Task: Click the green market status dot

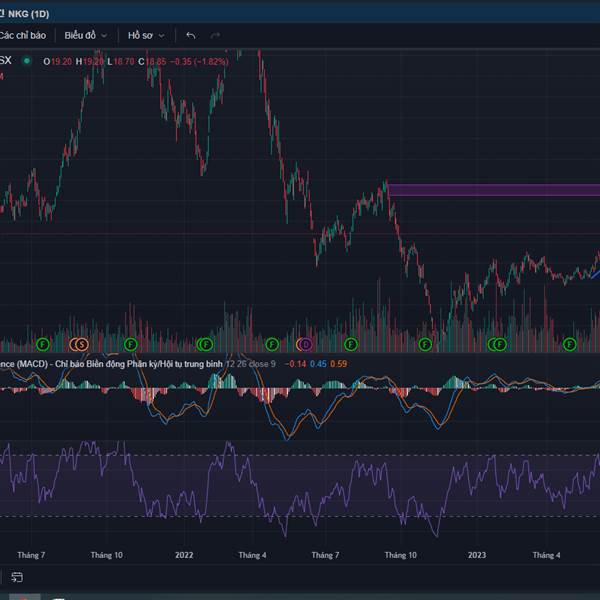Action: click(x=27, y=61)
